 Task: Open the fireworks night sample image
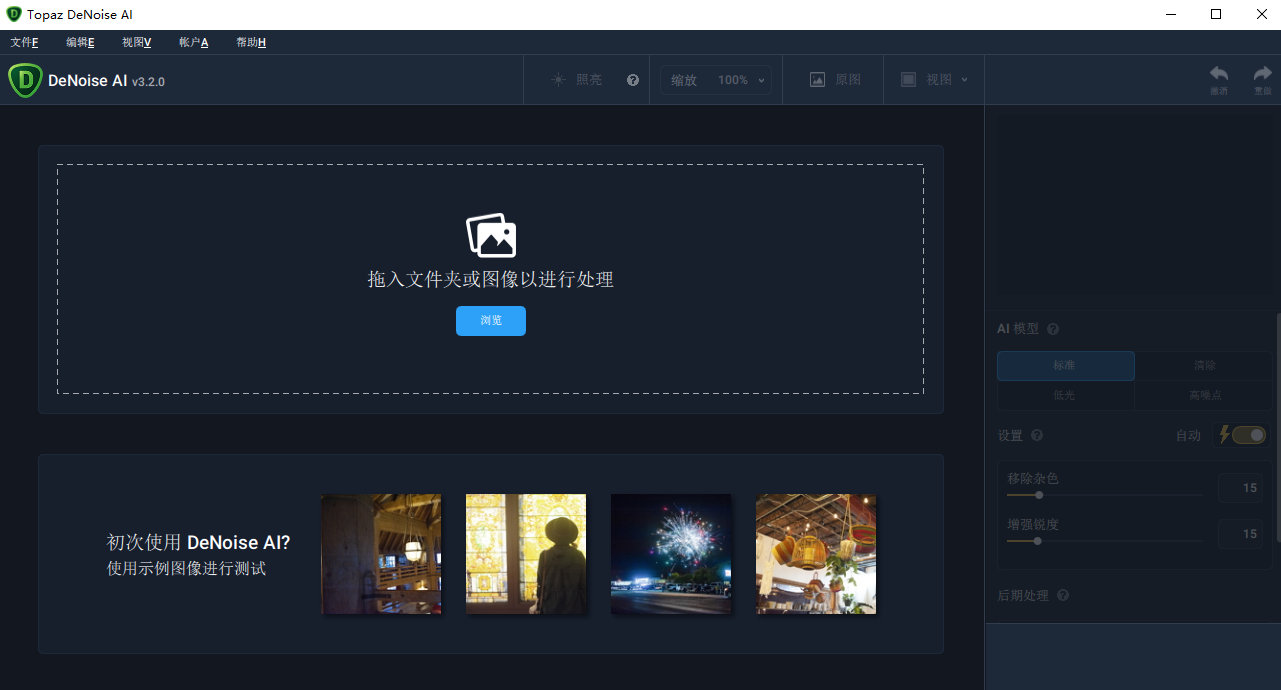[671, 554]
